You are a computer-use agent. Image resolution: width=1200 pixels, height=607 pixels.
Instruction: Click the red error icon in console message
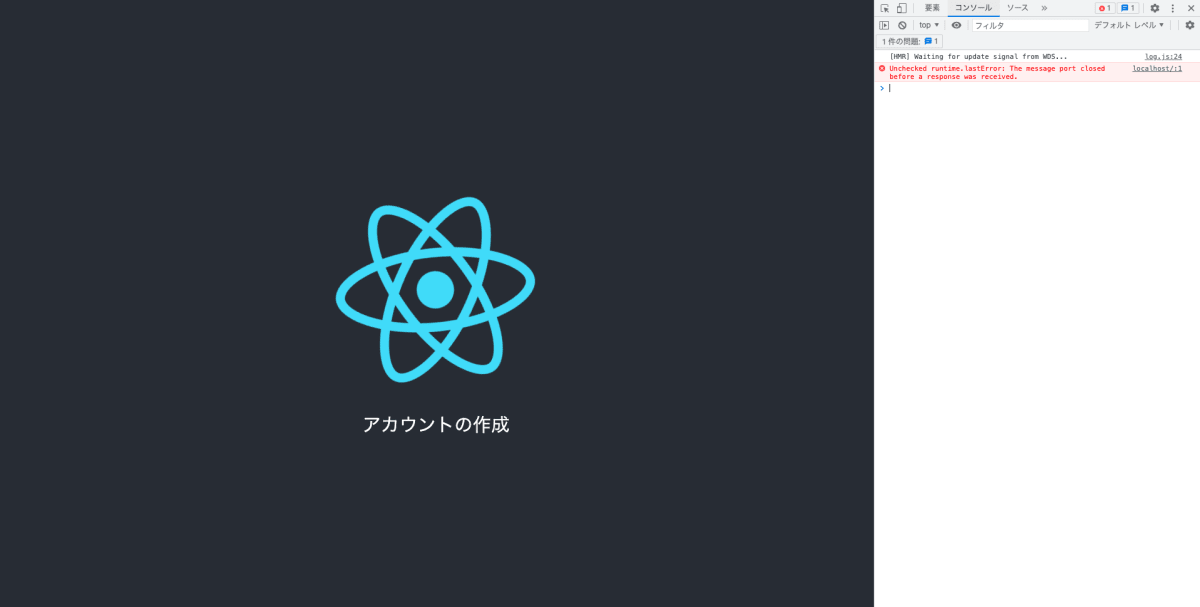882,69
